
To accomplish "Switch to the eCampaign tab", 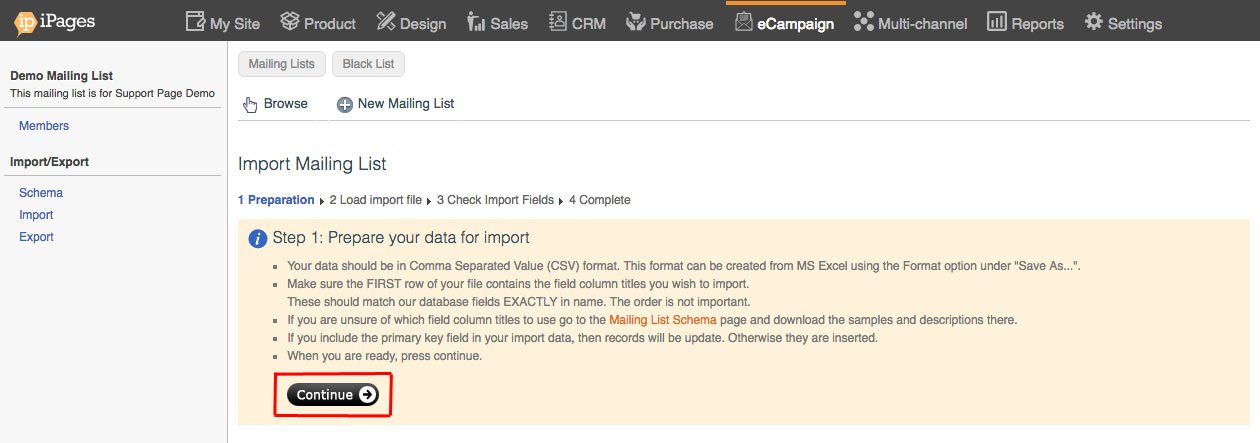I will pyautogui.click(x=784, y=22).
